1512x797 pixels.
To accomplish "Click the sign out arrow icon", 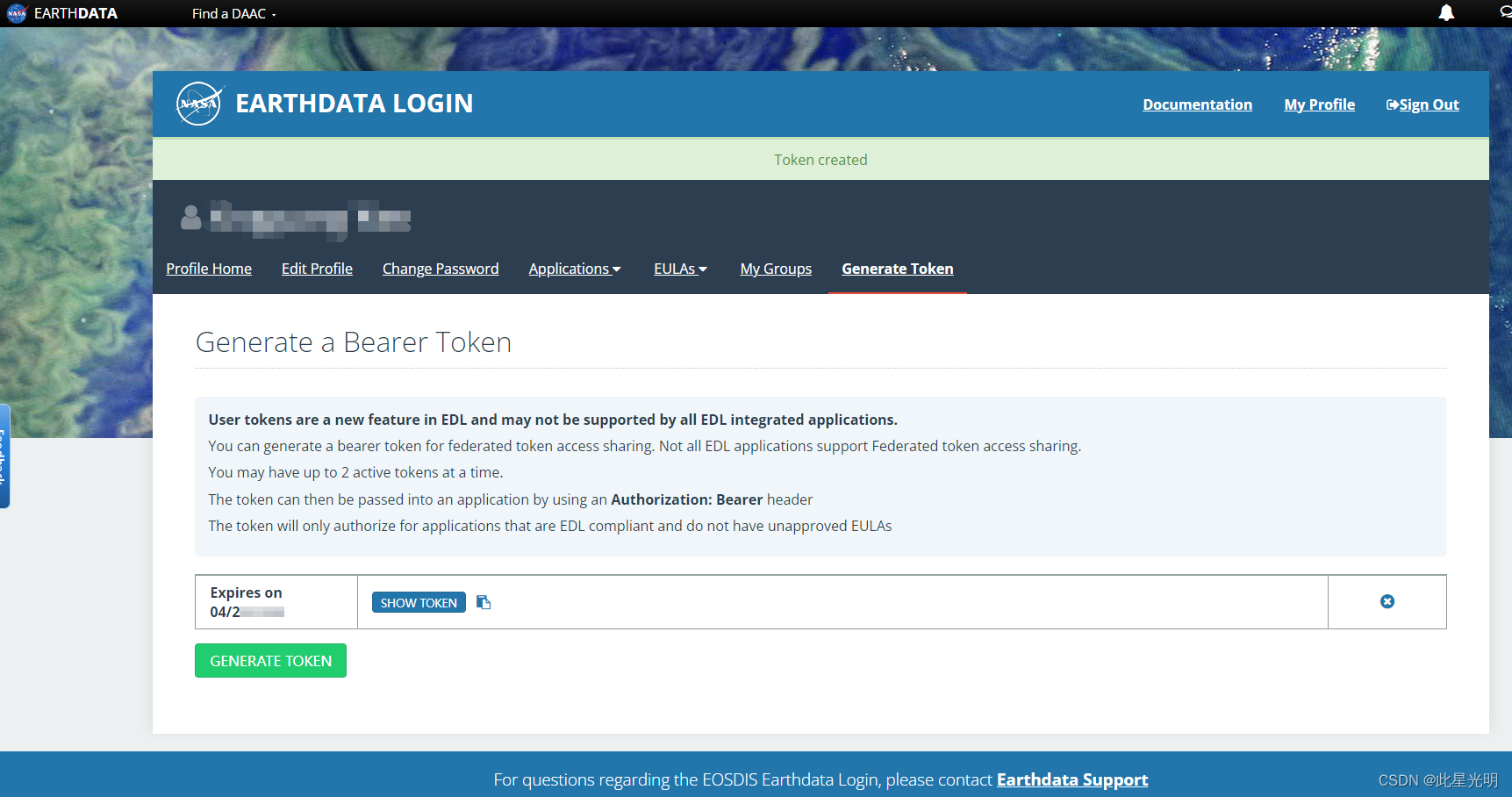I will (1391, 104).
